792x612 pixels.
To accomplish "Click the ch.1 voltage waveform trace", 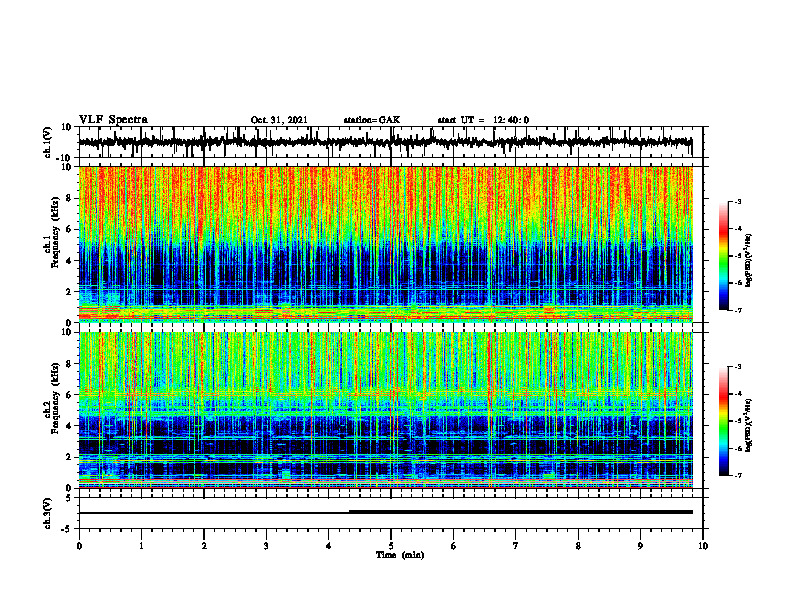I will tap(385, 142).
